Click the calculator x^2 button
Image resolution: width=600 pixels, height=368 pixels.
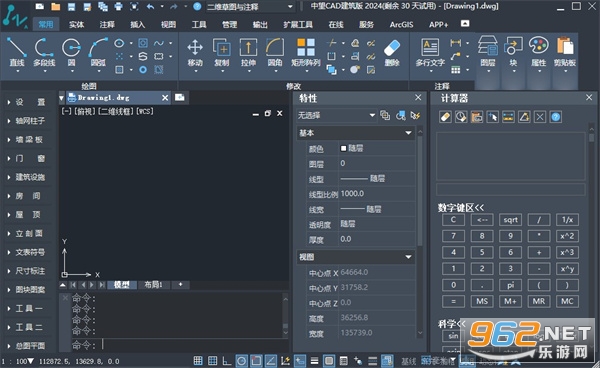click(x=567, y=236)
